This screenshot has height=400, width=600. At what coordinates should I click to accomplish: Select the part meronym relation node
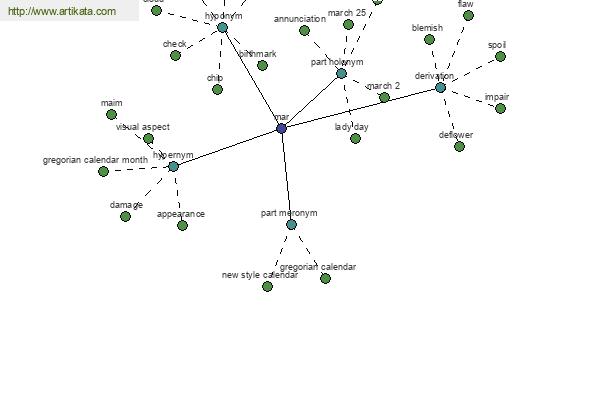(x=291, y=225)
